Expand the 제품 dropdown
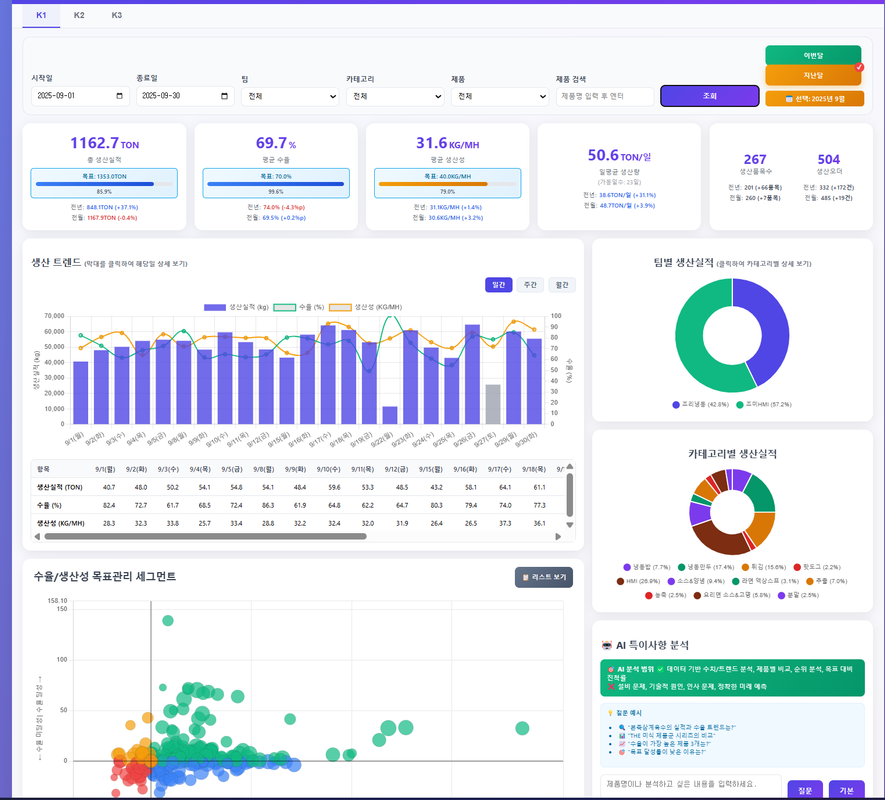The width and height of the screenshot is (885, 800). click(x=500, y=97)
